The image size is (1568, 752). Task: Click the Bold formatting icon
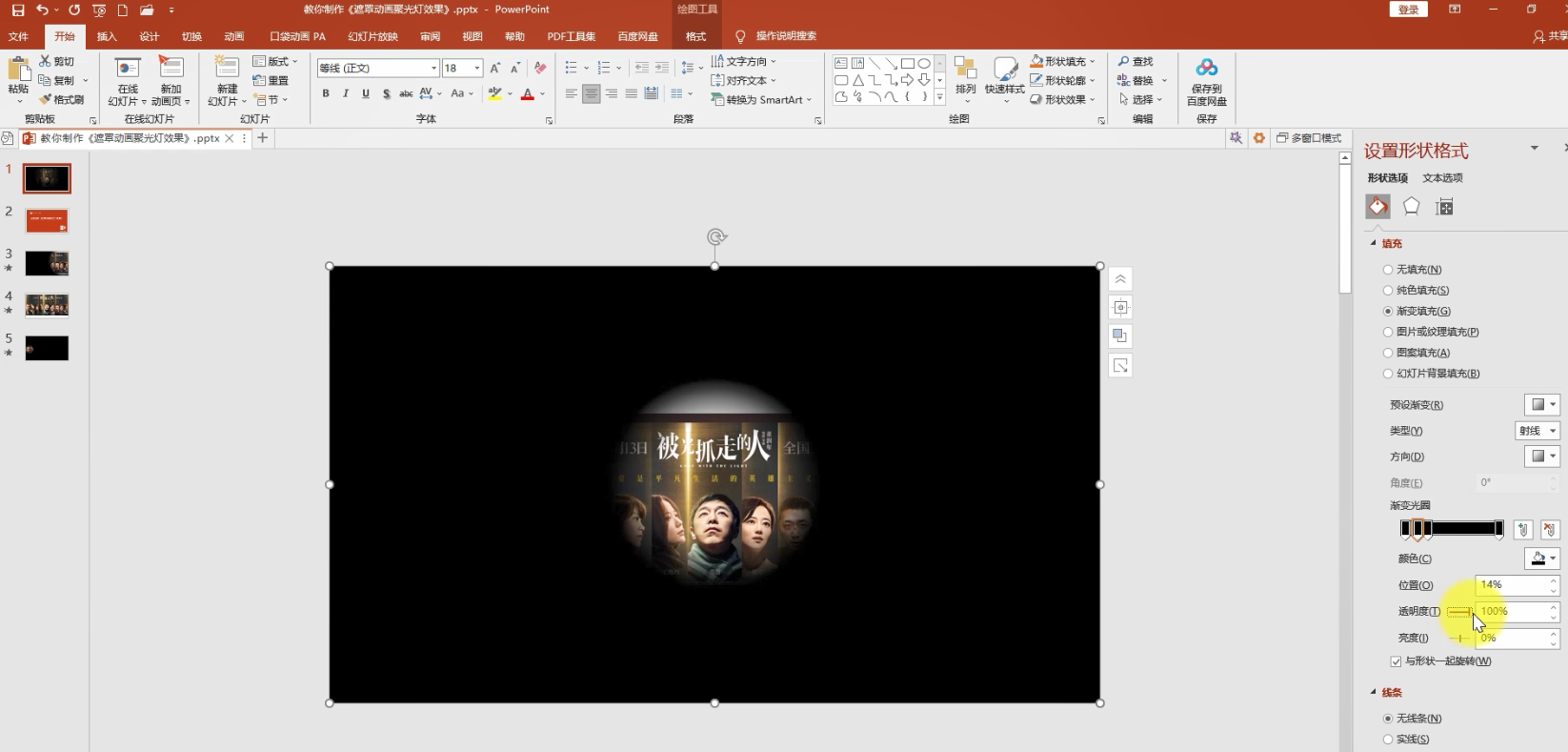[x=326, y=93]
